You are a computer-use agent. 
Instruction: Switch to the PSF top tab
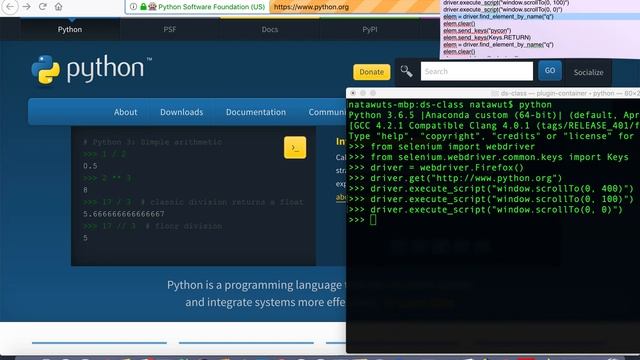(x=170, y=29)
